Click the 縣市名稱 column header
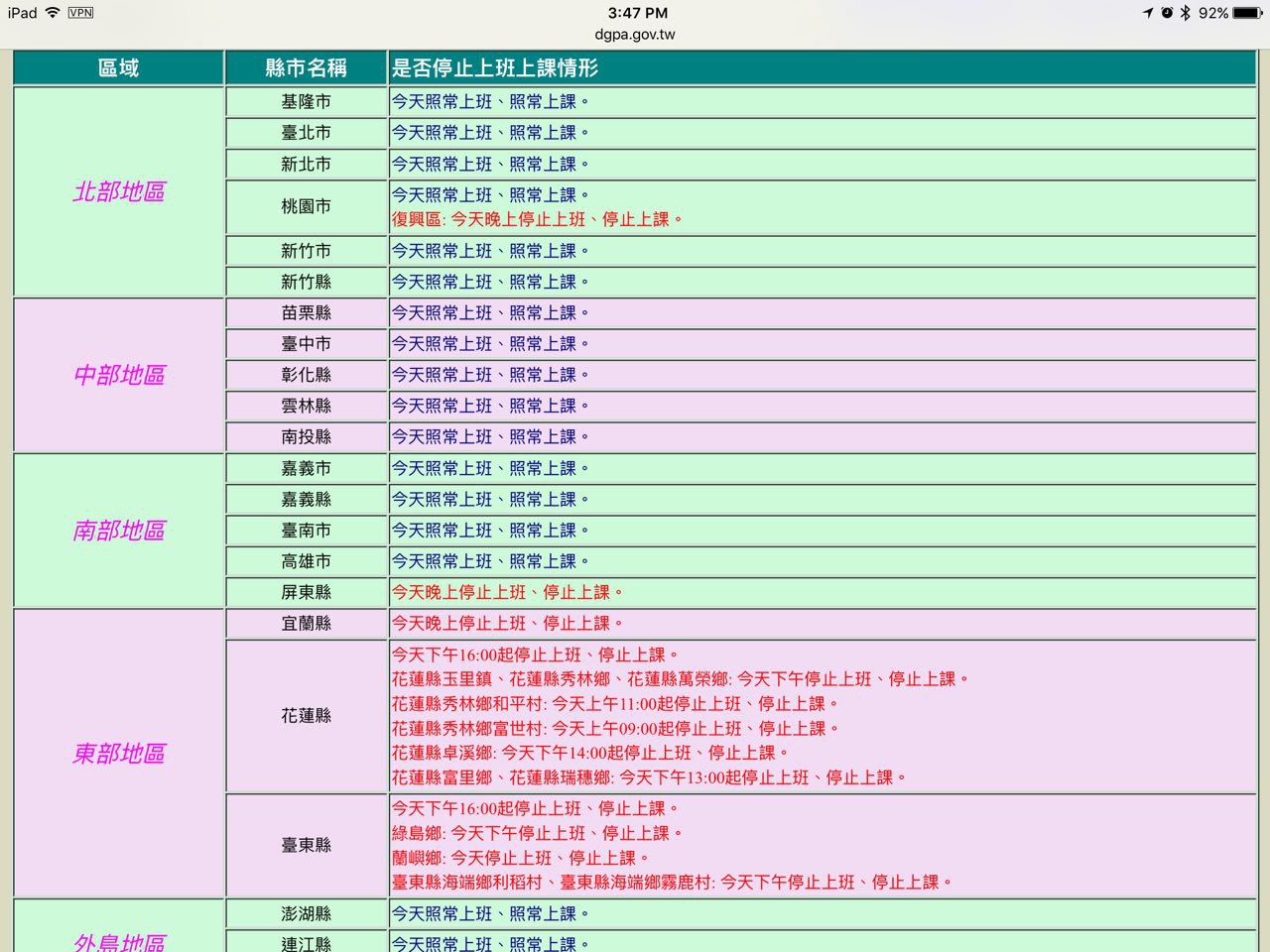 306,67
